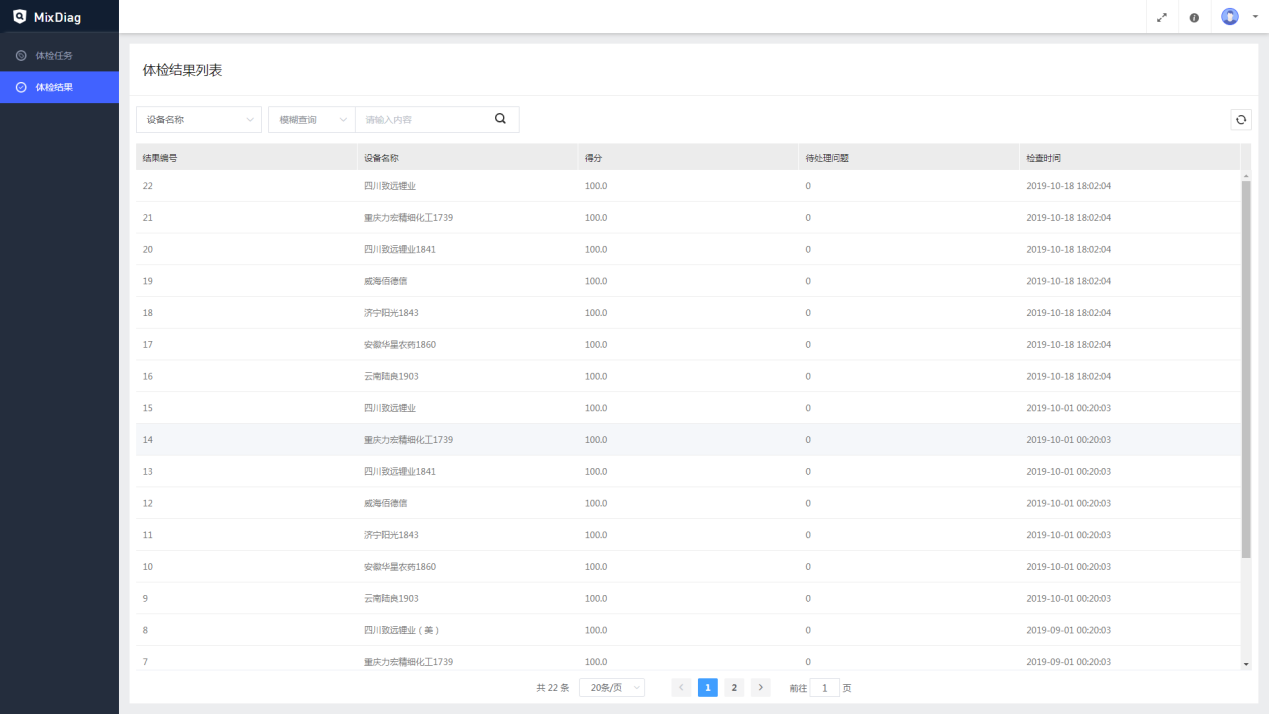Click the fullscreen expand icon
The height and width of the screenshot is (714, 1269).
coord(1161,17)
